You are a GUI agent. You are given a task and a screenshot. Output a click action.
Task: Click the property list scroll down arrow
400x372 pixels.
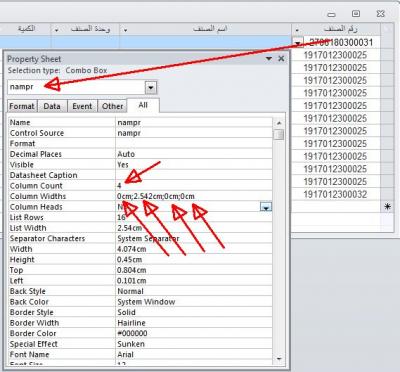coord(279,359)
